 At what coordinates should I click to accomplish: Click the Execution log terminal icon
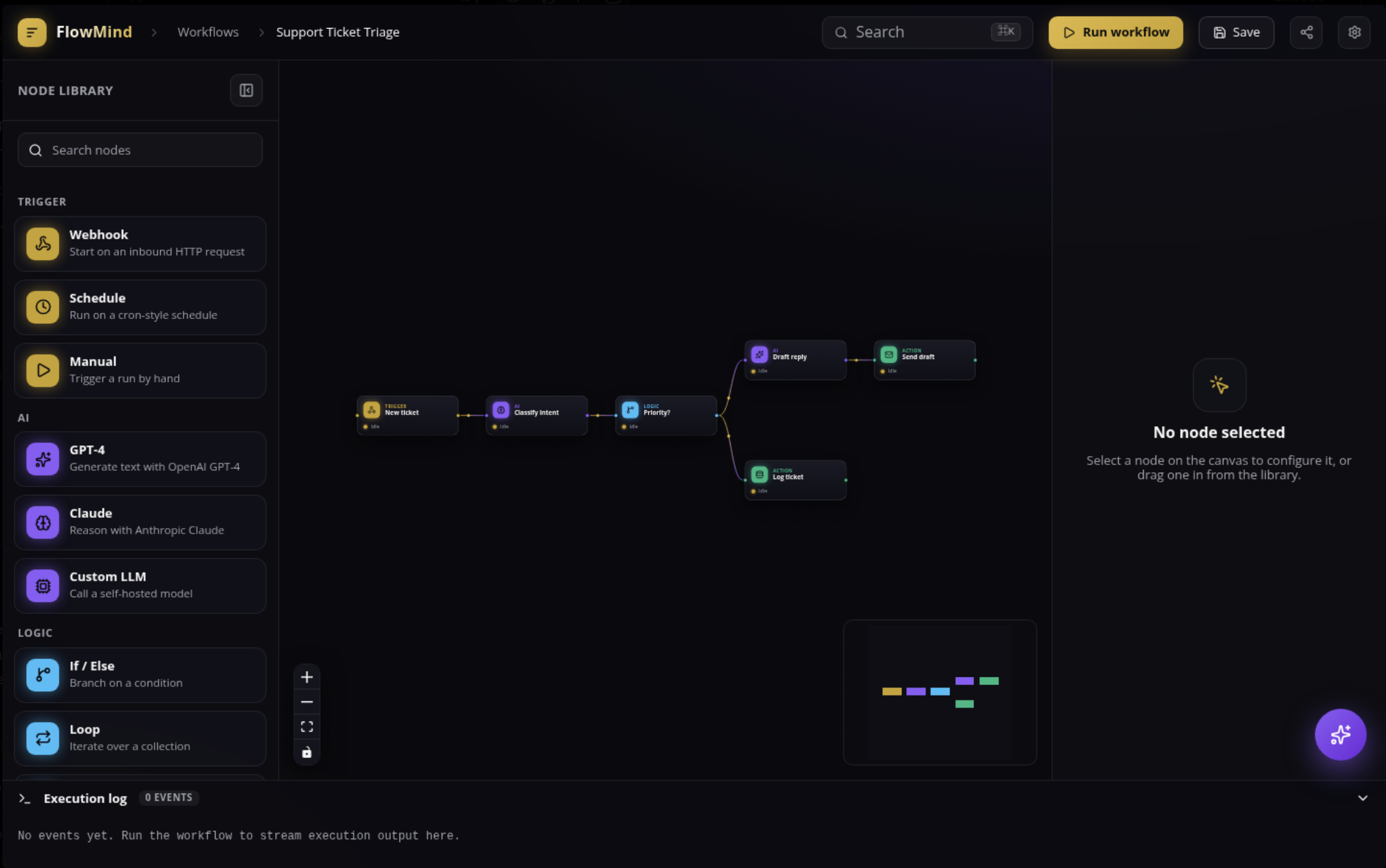(24, 798)
